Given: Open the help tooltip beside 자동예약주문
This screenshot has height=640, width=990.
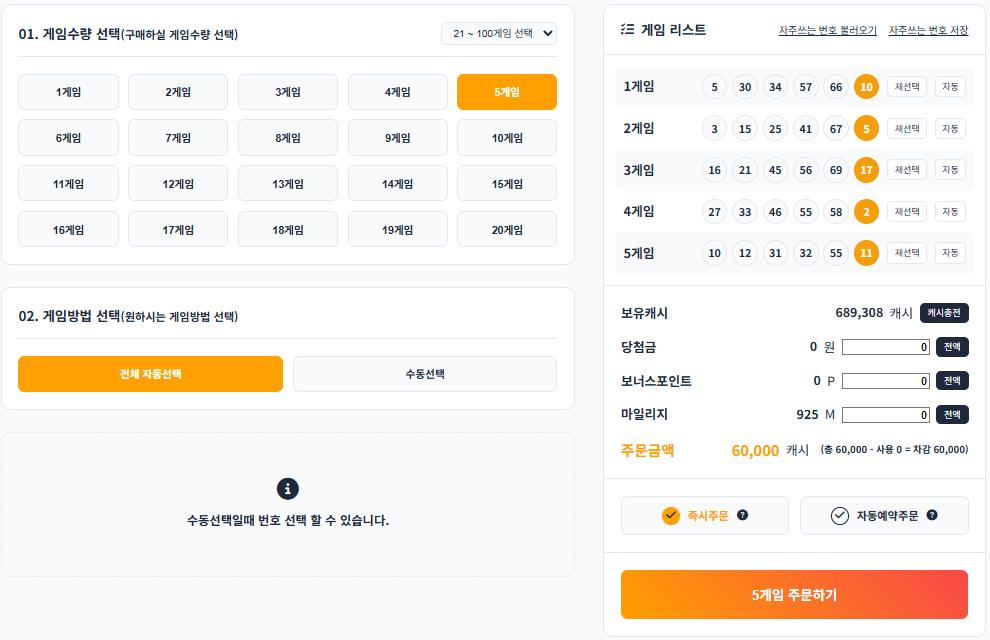Looking at the screenshot, I should pos(931,515).
